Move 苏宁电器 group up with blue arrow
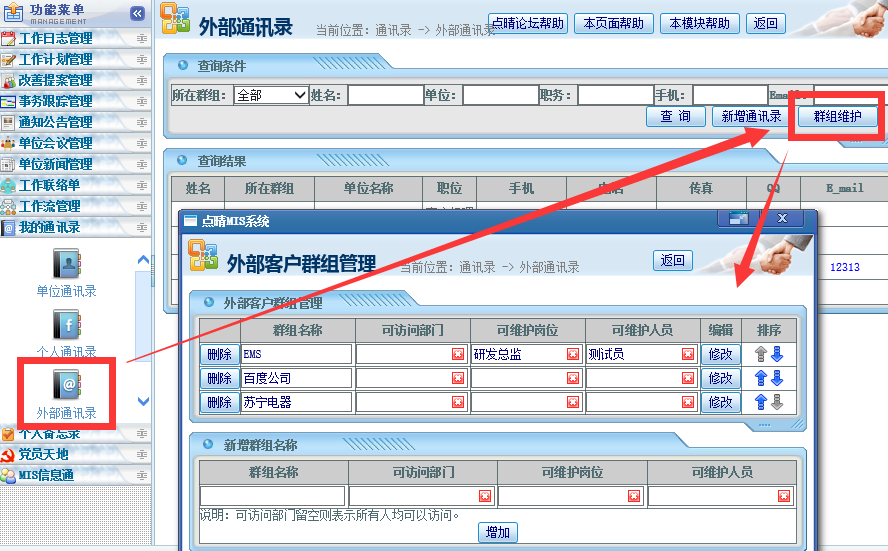 pos(761,402)
